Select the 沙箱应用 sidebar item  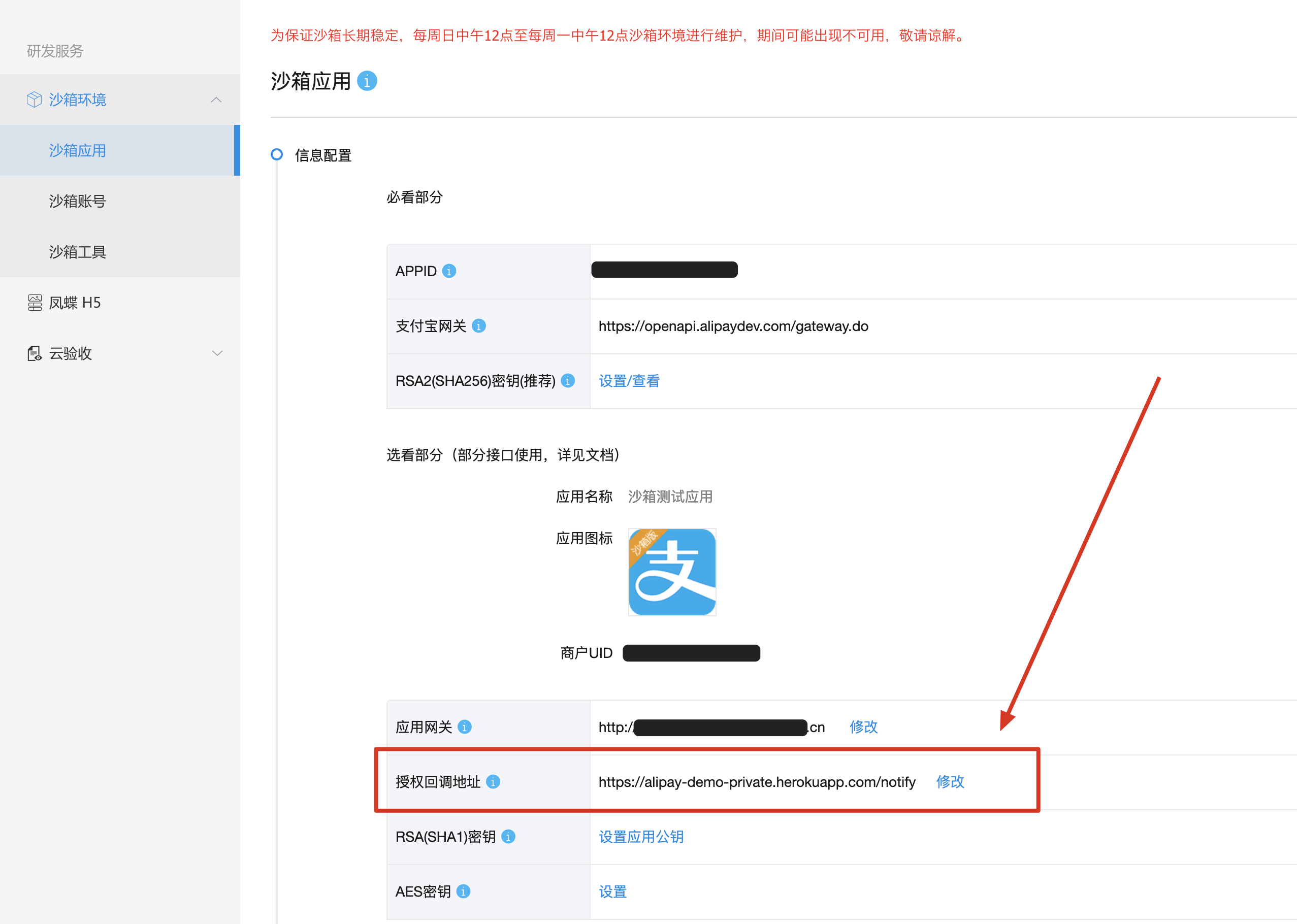[77, 150]
